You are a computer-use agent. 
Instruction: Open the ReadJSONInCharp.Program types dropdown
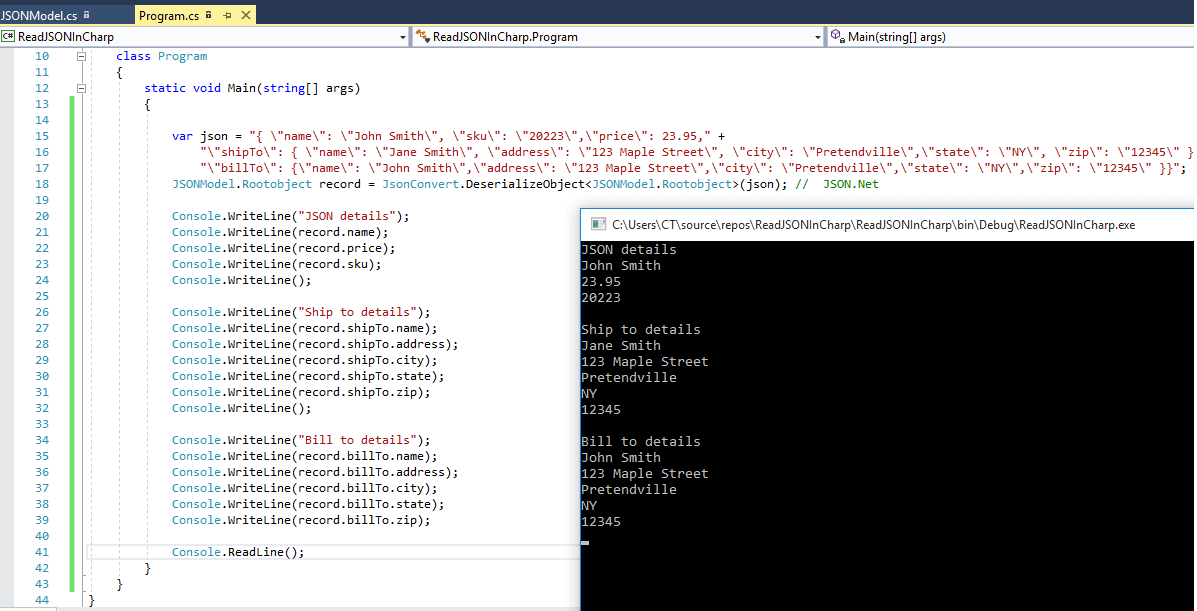(x=818, y=36)
